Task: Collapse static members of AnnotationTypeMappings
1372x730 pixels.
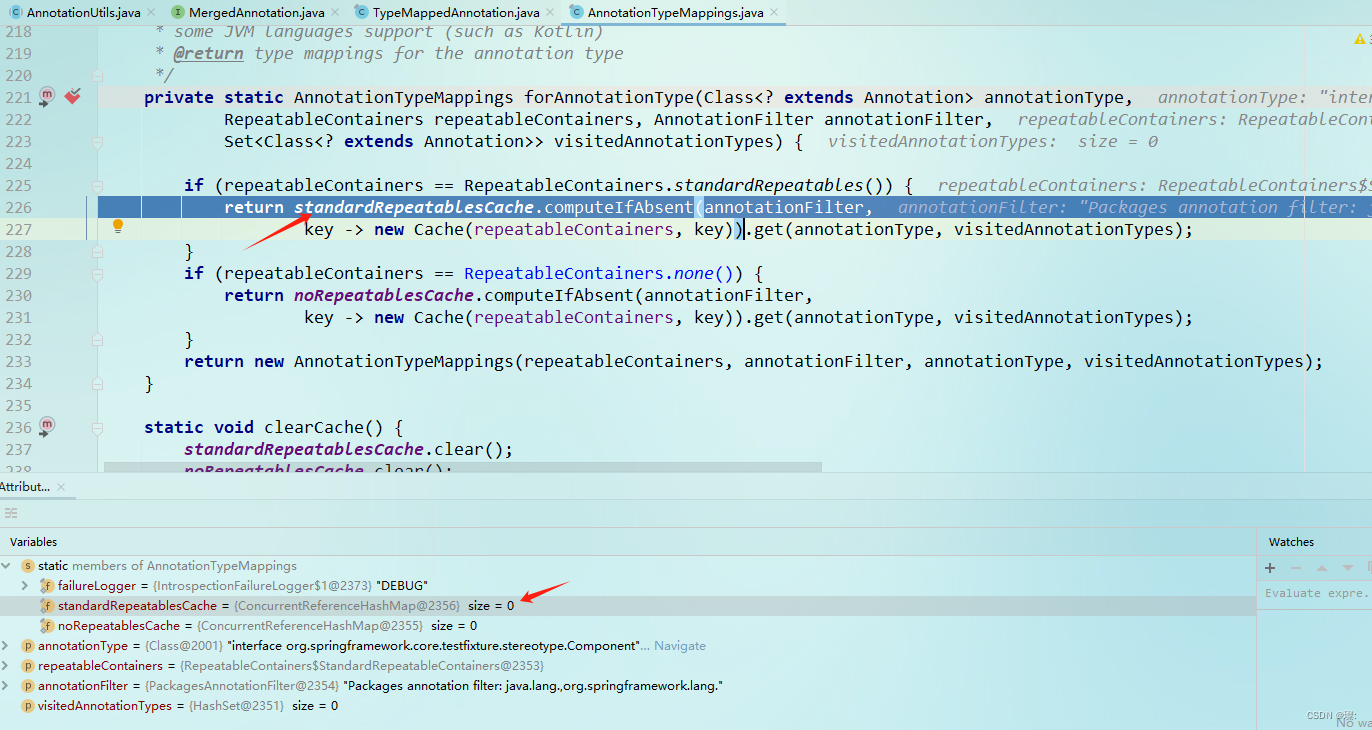Action: (7, 566)
